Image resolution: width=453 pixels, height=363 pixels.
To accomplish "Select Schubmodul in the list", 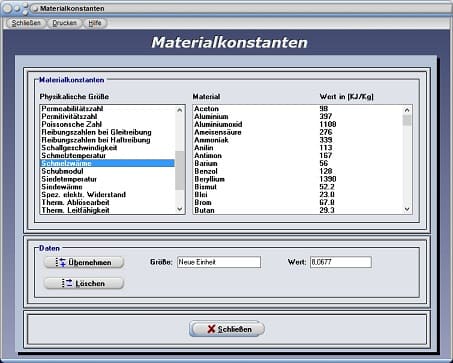I will (107, 171).
